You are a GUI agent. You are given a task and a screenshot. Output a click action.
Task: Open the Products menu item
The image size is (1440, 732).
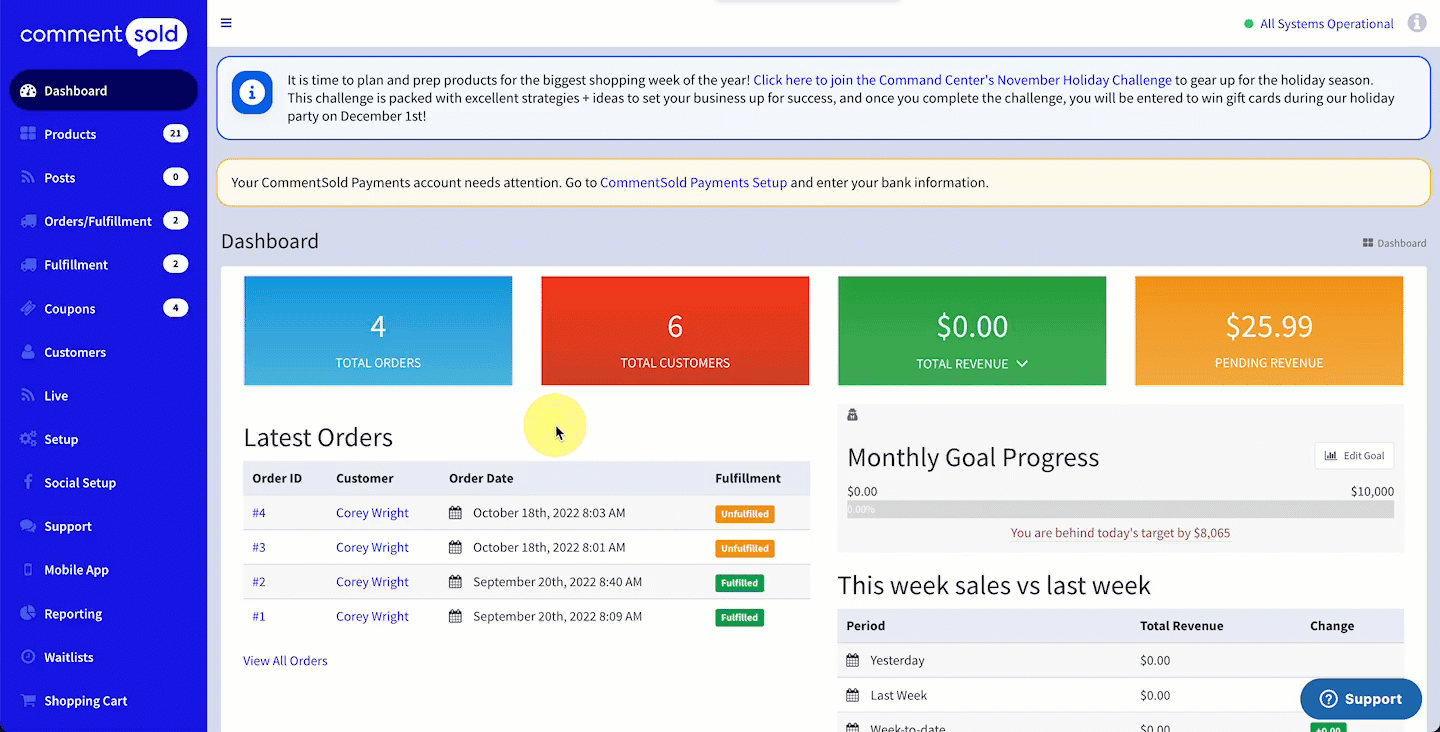[103, 134]
